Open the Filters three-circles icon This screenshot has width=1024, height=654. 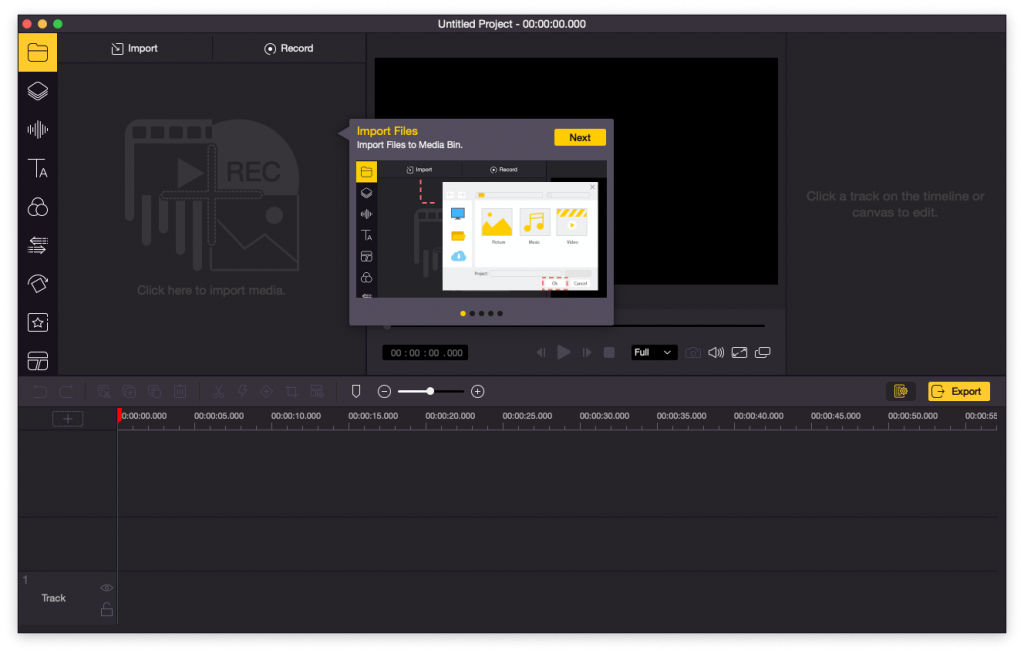[38, 206]
